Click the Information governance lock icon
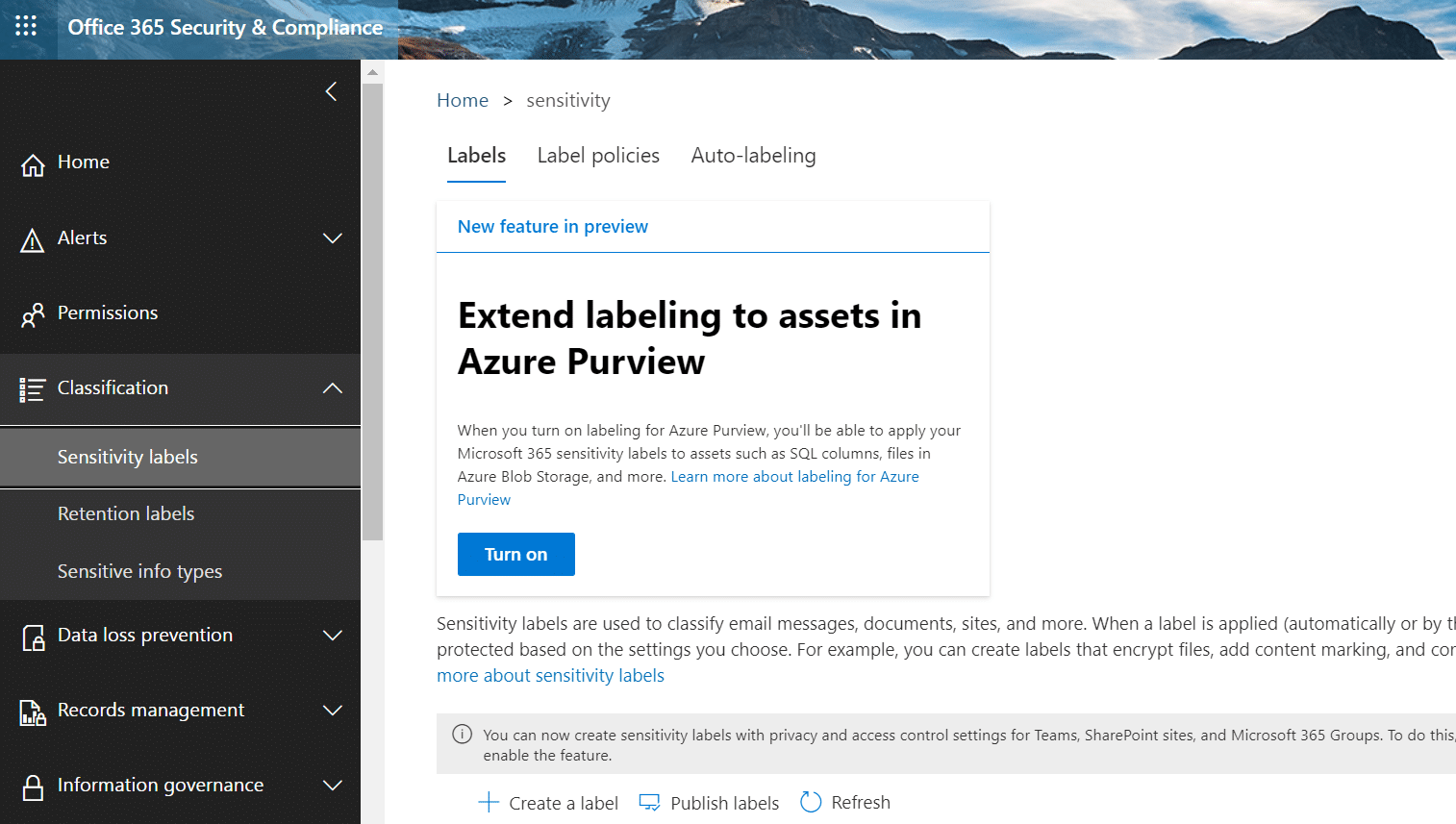1456x824 pixels. click(x=33, y=787)
